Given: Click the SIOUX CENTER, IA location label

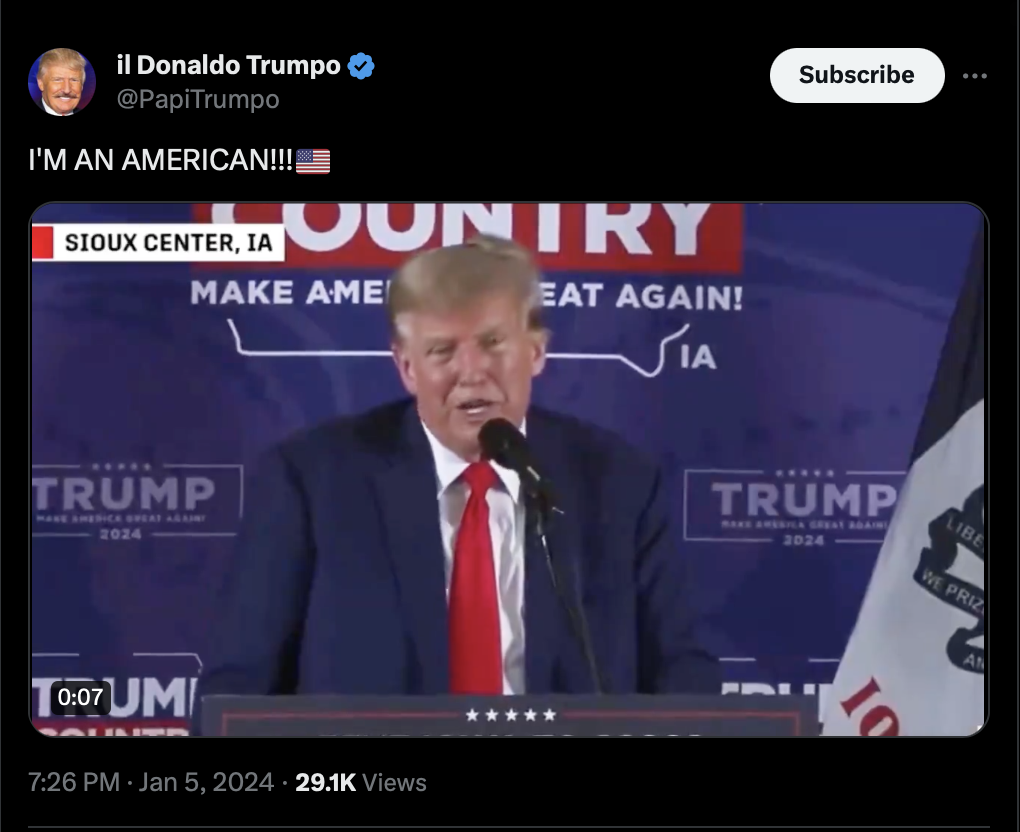Looking at the screenshot, I should point(168,243).
